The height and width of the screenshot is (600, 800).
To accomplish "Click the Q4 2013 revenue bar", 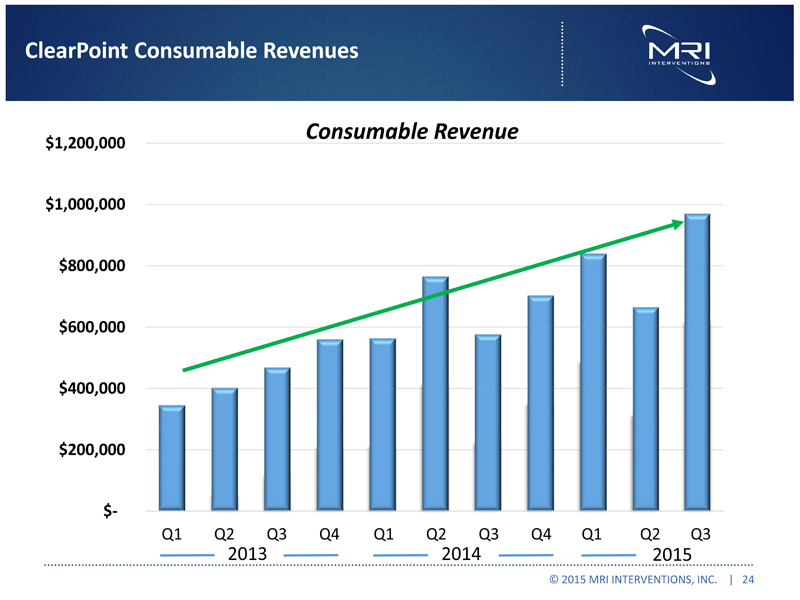I will (x=330, y=425).
